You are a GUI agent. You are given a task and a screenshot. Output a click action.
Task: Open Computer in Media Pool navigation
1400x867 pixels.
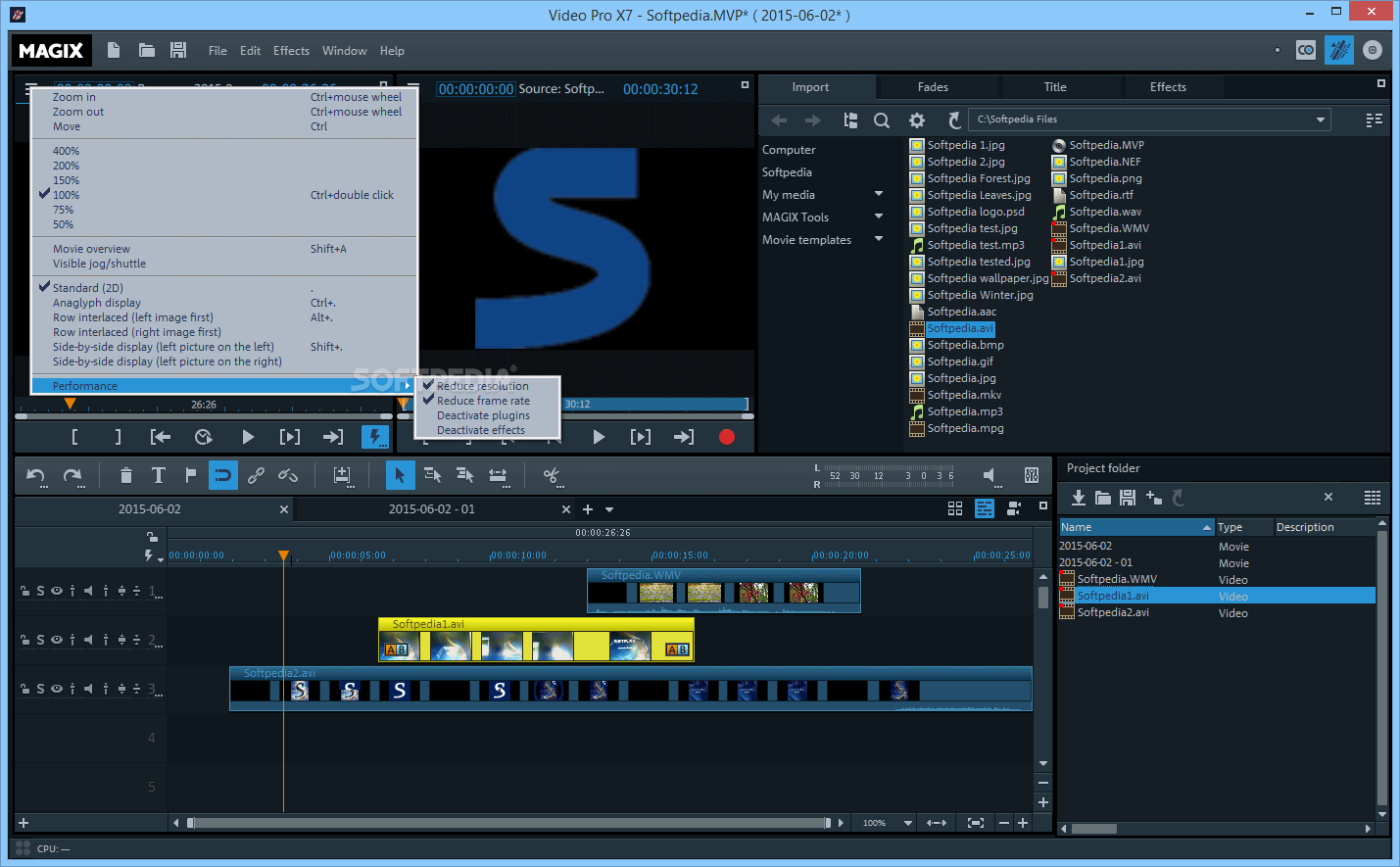coord(789,150)
